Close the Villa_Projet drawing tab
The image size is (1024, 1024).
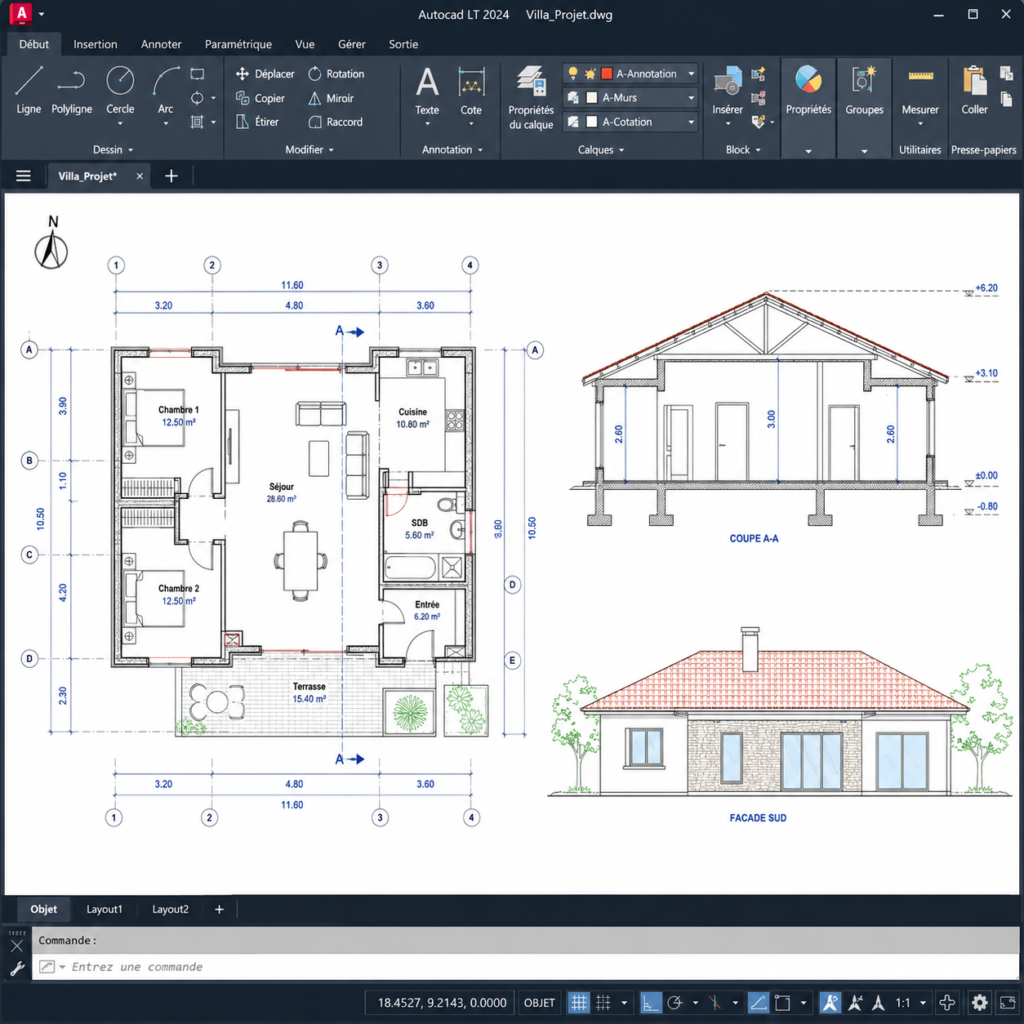click(139, 176)
